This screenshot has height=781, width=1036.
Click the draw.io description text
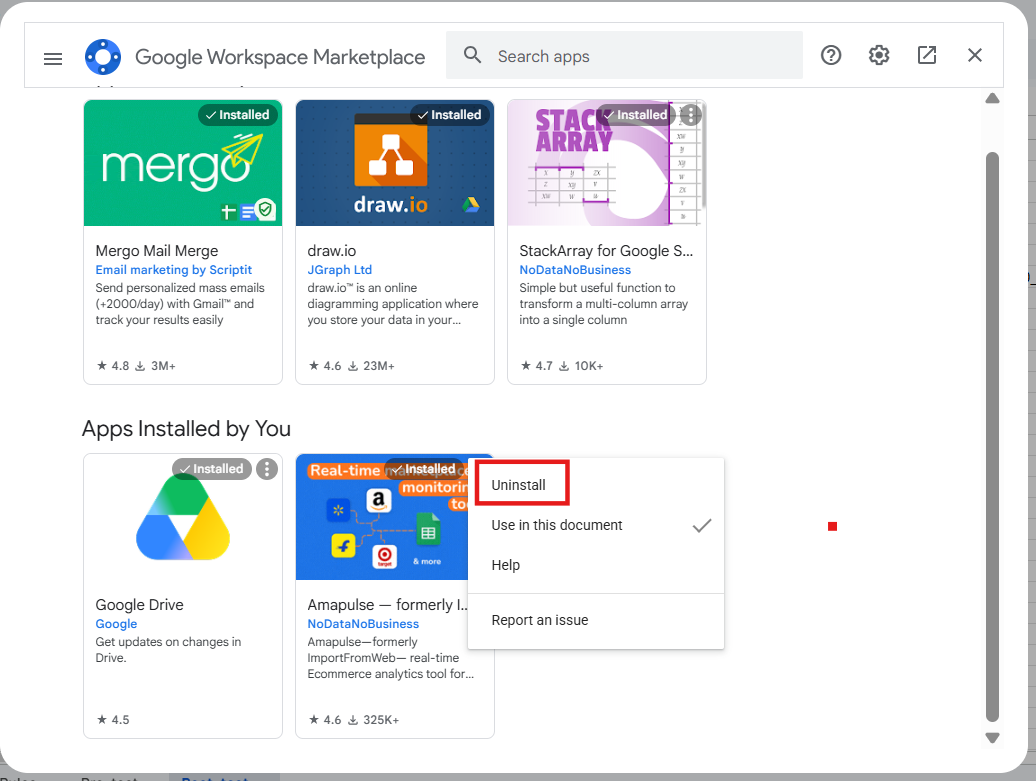(x=392, y=304)
